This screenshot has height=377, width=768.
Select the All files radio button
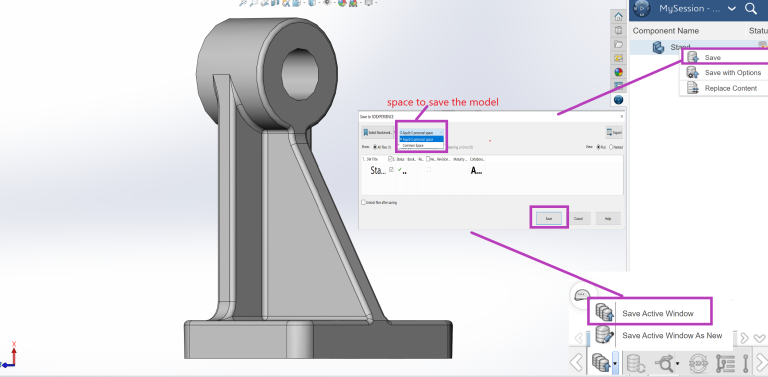376,147
